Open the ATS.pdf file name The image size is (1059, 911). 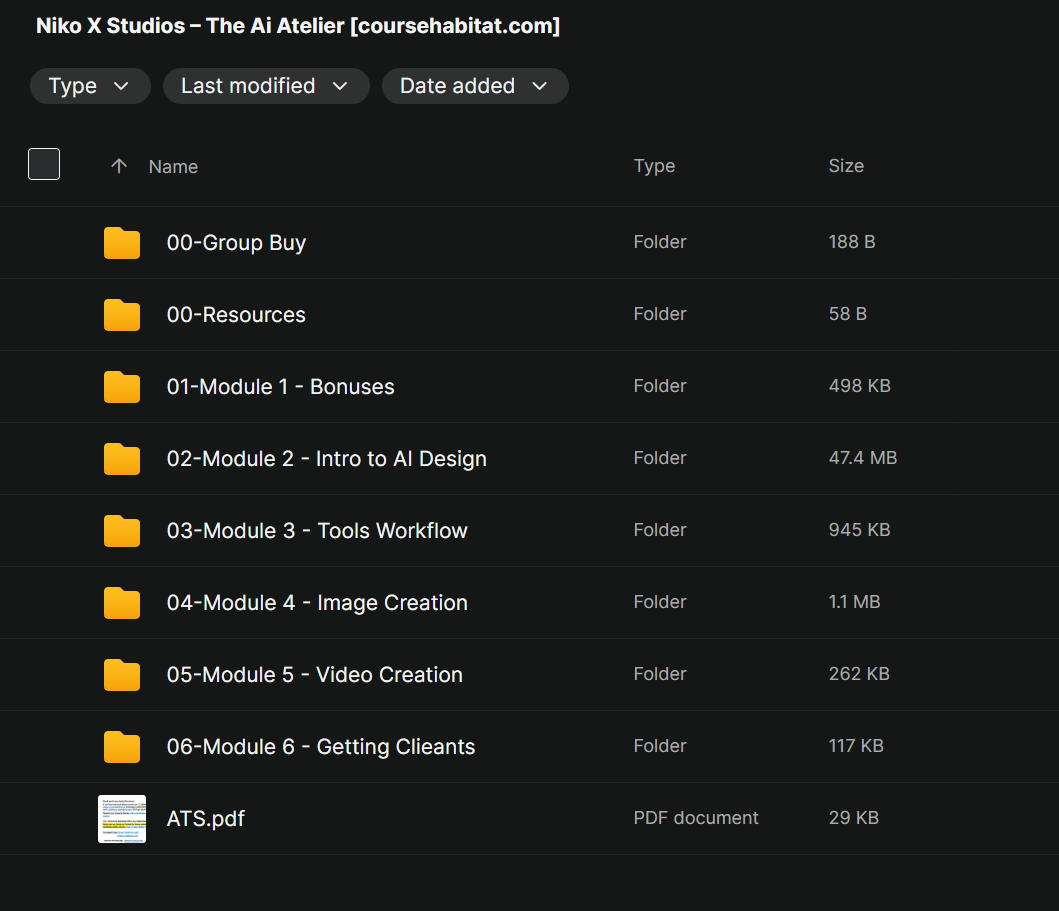pos(206,819)
